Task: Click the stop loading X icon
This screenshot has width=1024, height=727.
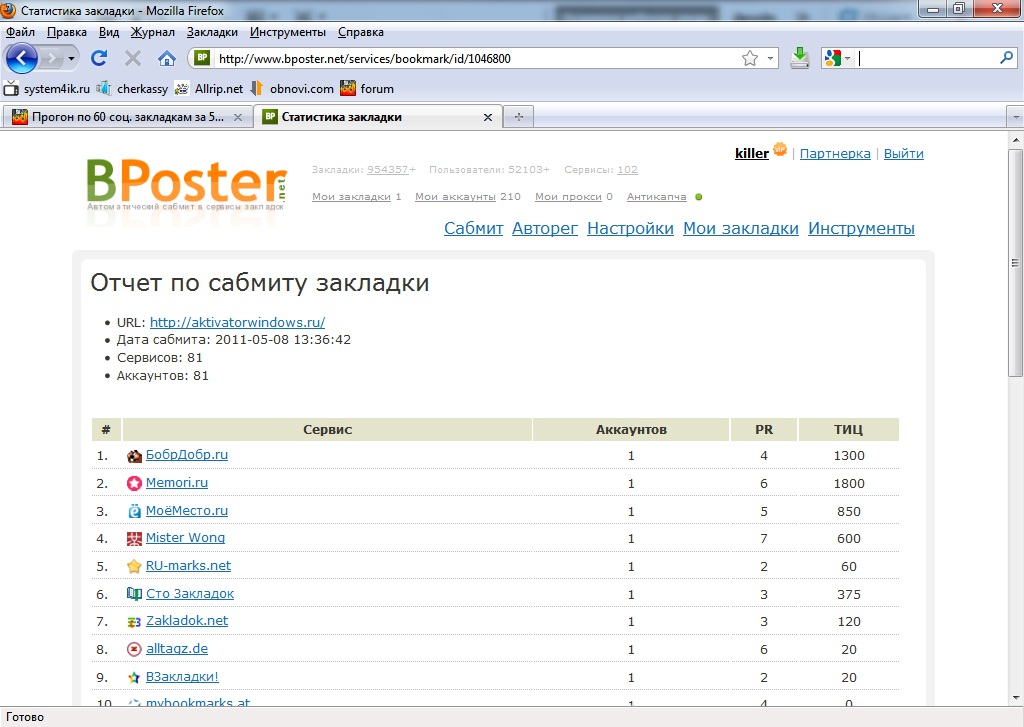Action: (x=133, y=59)
